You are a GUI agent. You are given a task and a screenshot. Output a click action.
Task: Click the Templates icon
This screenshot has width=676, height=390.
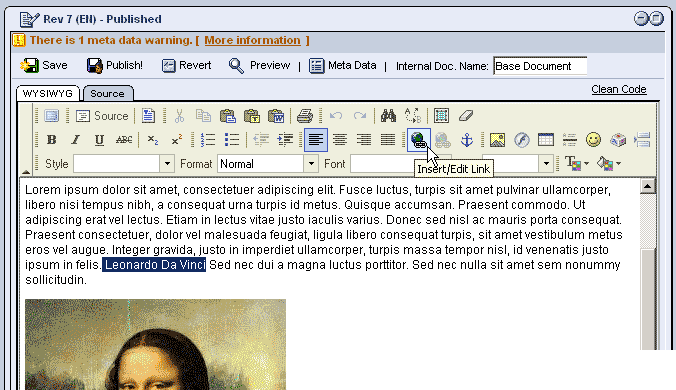click(x=148, y=116)
